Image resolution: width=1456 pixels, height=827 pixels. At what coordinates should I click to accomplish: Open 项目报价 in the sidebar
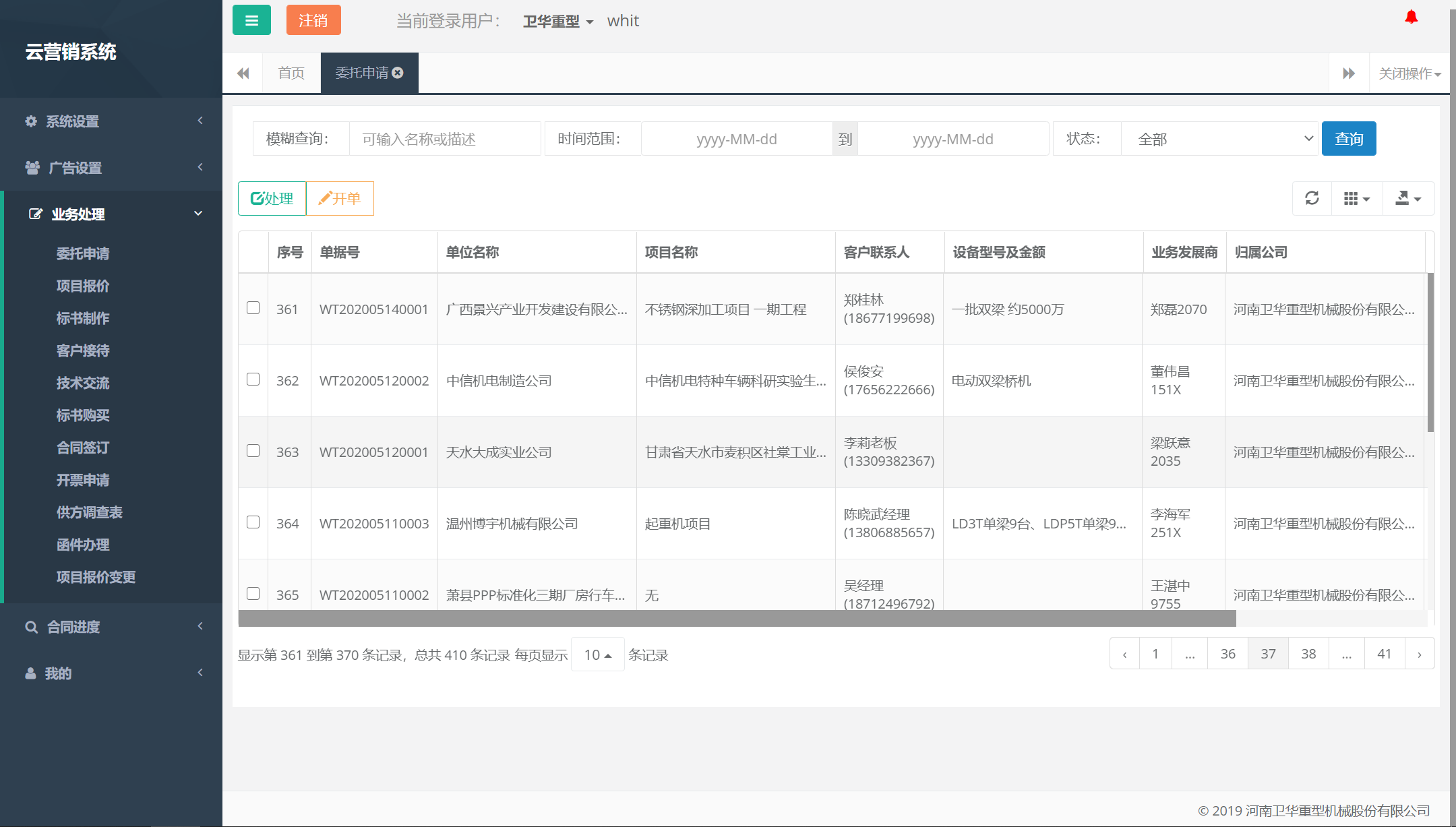click(83, 286)
